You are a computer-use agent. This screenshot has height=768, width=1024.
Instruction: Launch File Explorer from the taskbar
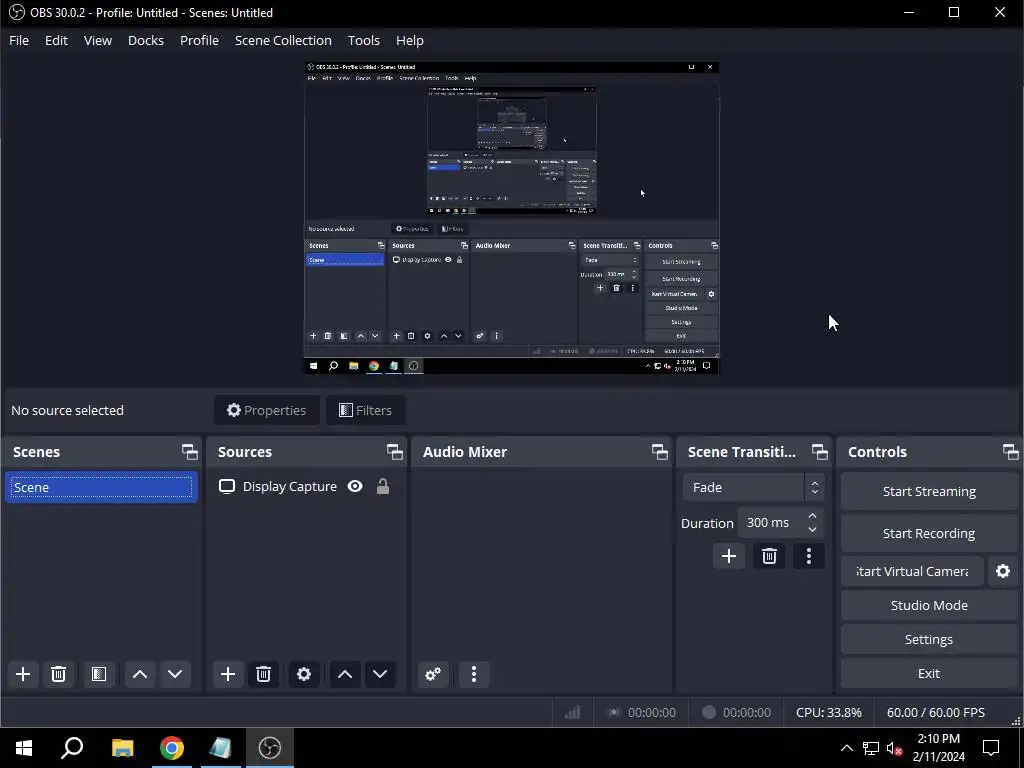click(122, 748)
